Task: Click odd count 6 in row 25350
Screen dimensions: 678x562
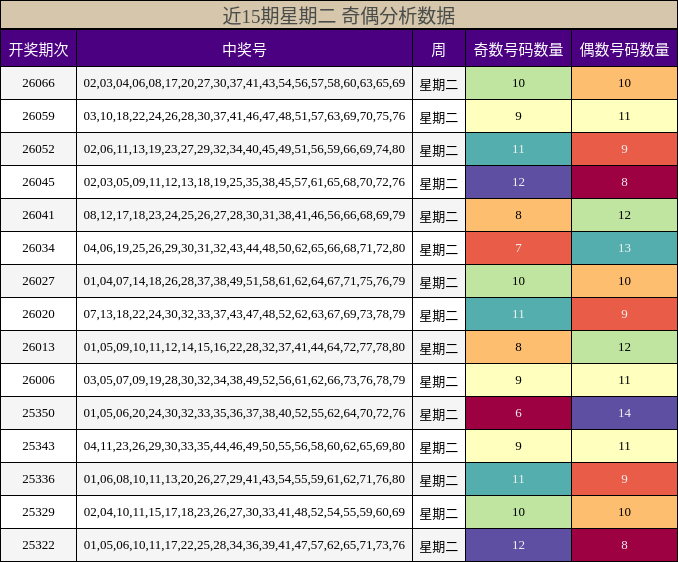Action: click(518, 413)
